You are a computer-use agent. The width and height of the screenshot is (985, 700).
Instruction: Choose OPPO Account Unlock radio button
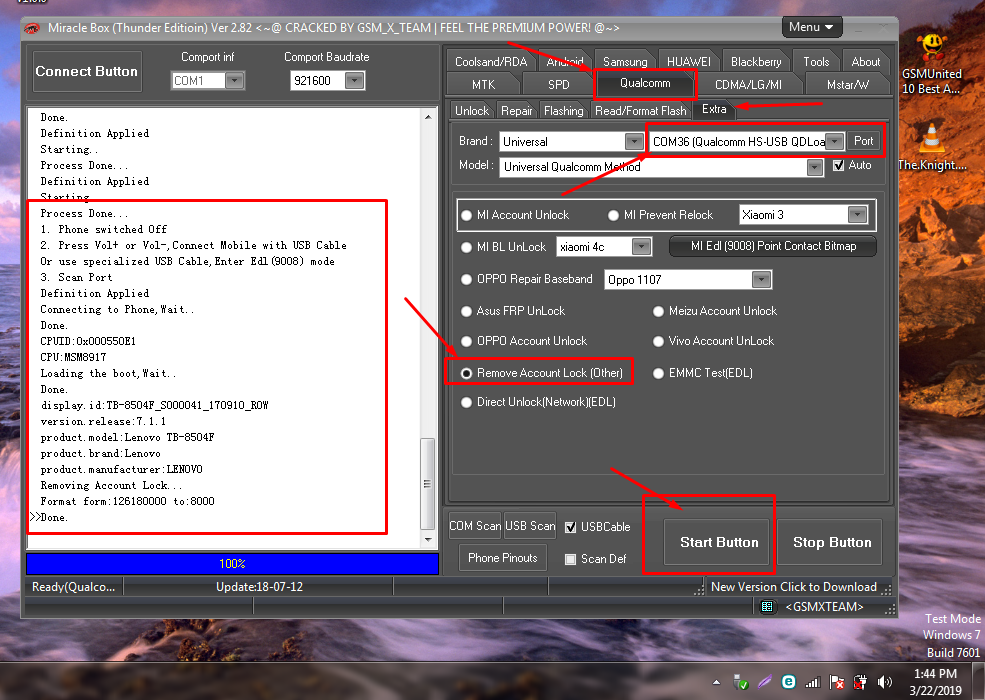(x=466, y=341)
